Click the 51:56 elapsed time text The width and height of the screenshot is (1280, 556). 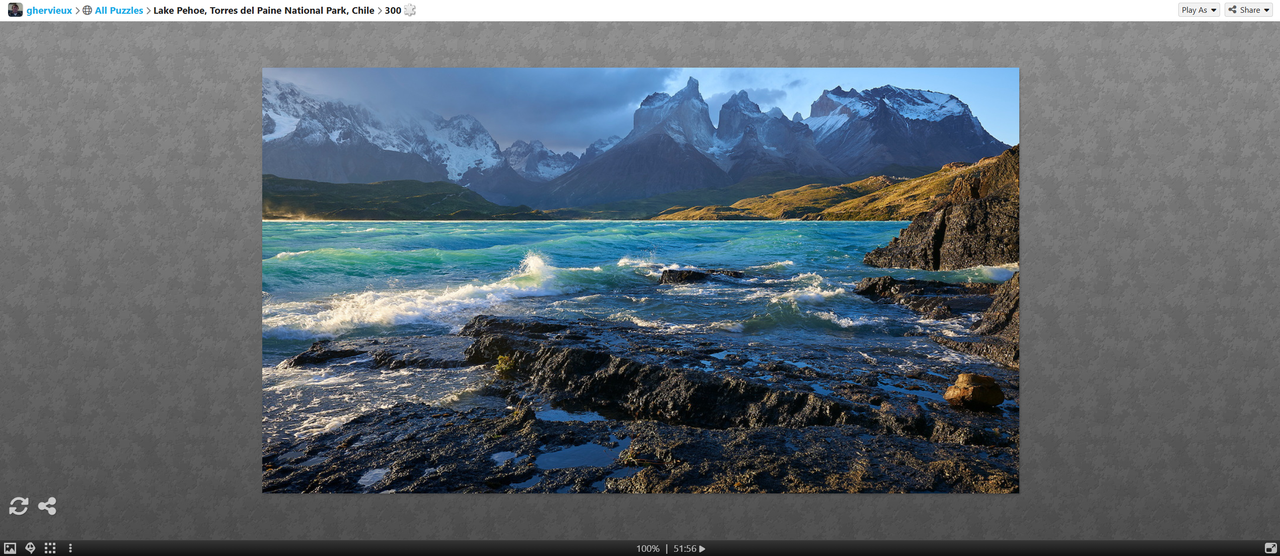[685, 548]
